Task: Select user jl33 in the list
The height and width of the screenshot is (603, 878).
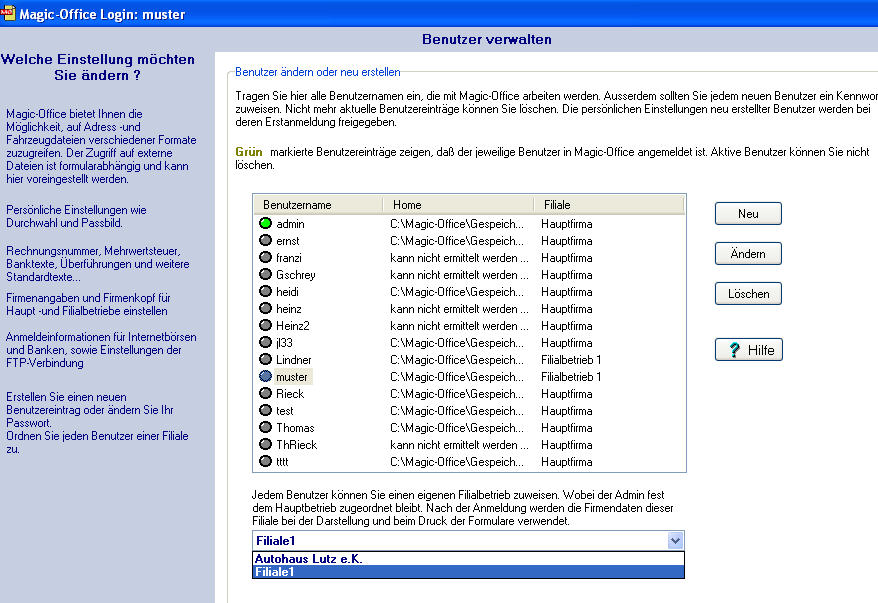Action: coord(284,343)
